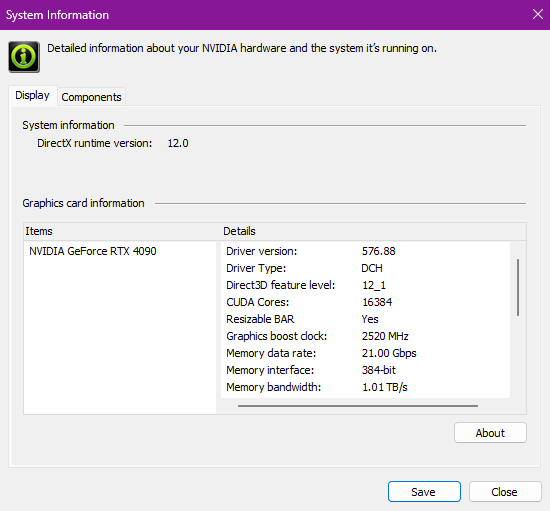Click Memory data rate label
This screenshot has width=550, height=511.
[271, 353]
